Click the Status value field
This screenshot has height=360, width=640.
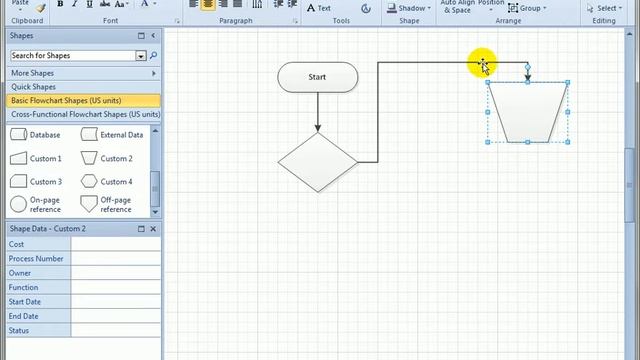click(116, 331)
